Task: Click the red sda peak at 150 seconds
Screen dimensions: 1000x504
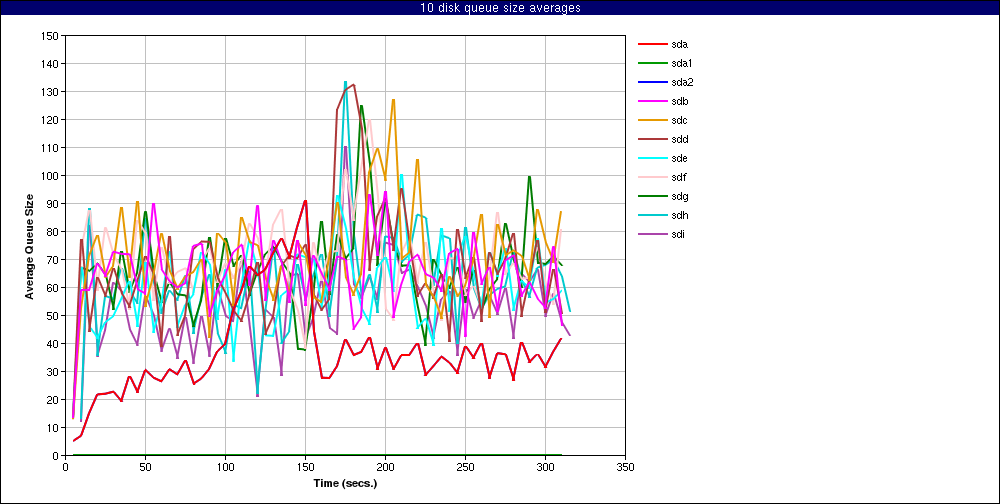Action: coord(305,201)
